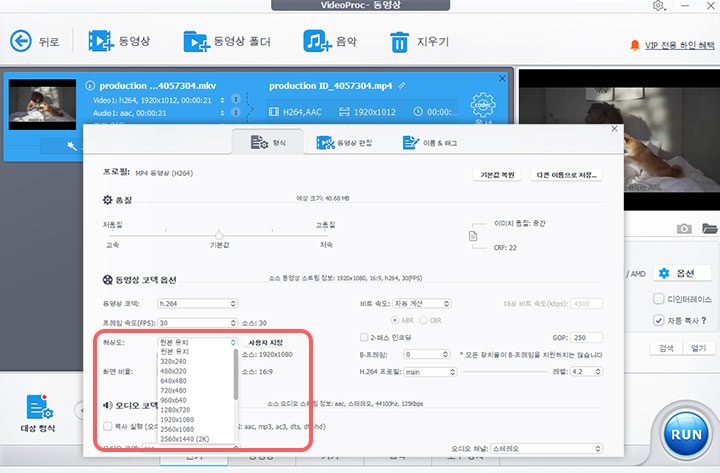720x473 pixels.
Task: Open VideoProc settings gear in title bar
Action: coord(658,6)
